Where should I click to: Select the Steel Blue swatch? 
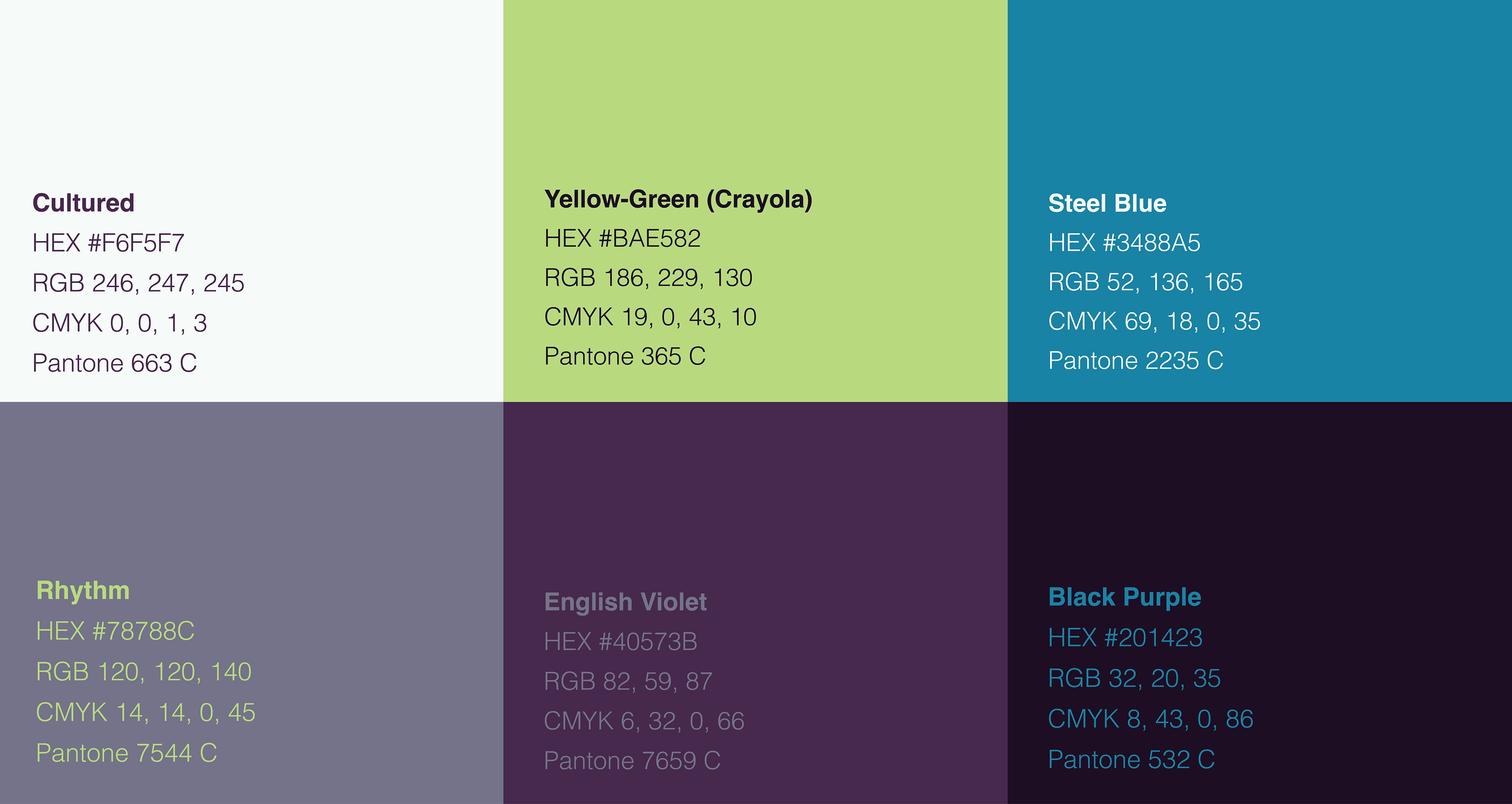[x=1260, y=201]
